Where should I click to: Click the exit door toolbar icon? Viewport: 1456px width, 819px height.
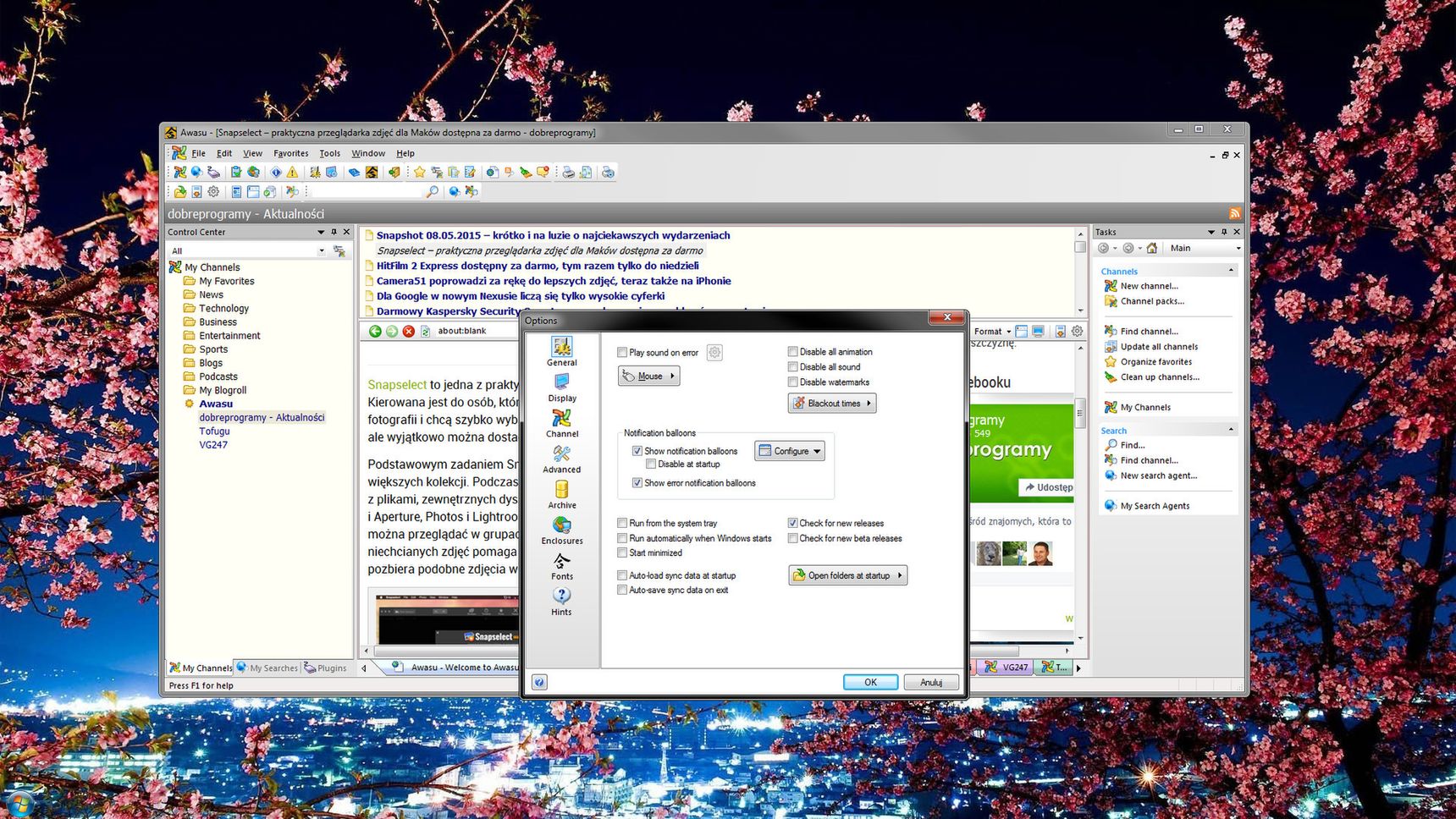pyautogui.click(x=394, y=172)
